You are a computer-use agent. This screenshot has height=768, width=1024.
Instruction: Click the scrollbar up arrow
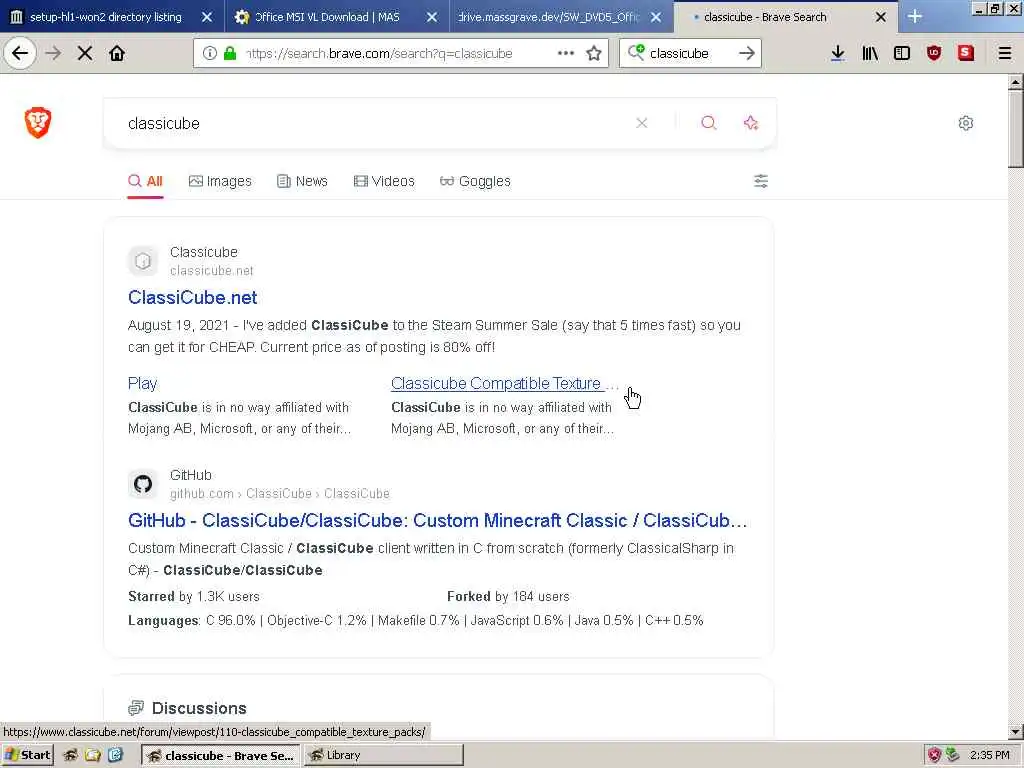click(x=1015, y=82)
